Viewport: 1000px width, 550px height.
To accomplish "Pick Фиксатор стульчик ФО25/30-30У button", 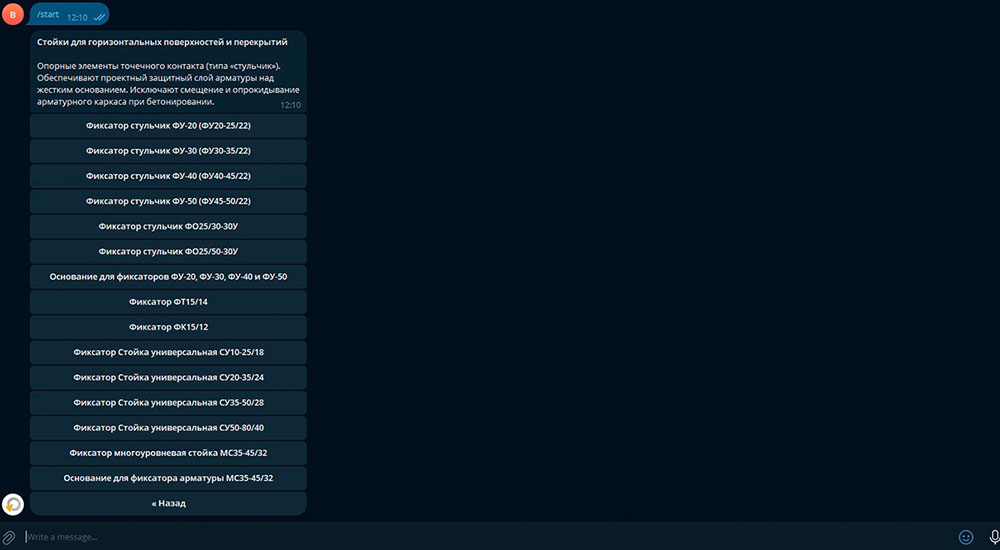I will 168,227.
